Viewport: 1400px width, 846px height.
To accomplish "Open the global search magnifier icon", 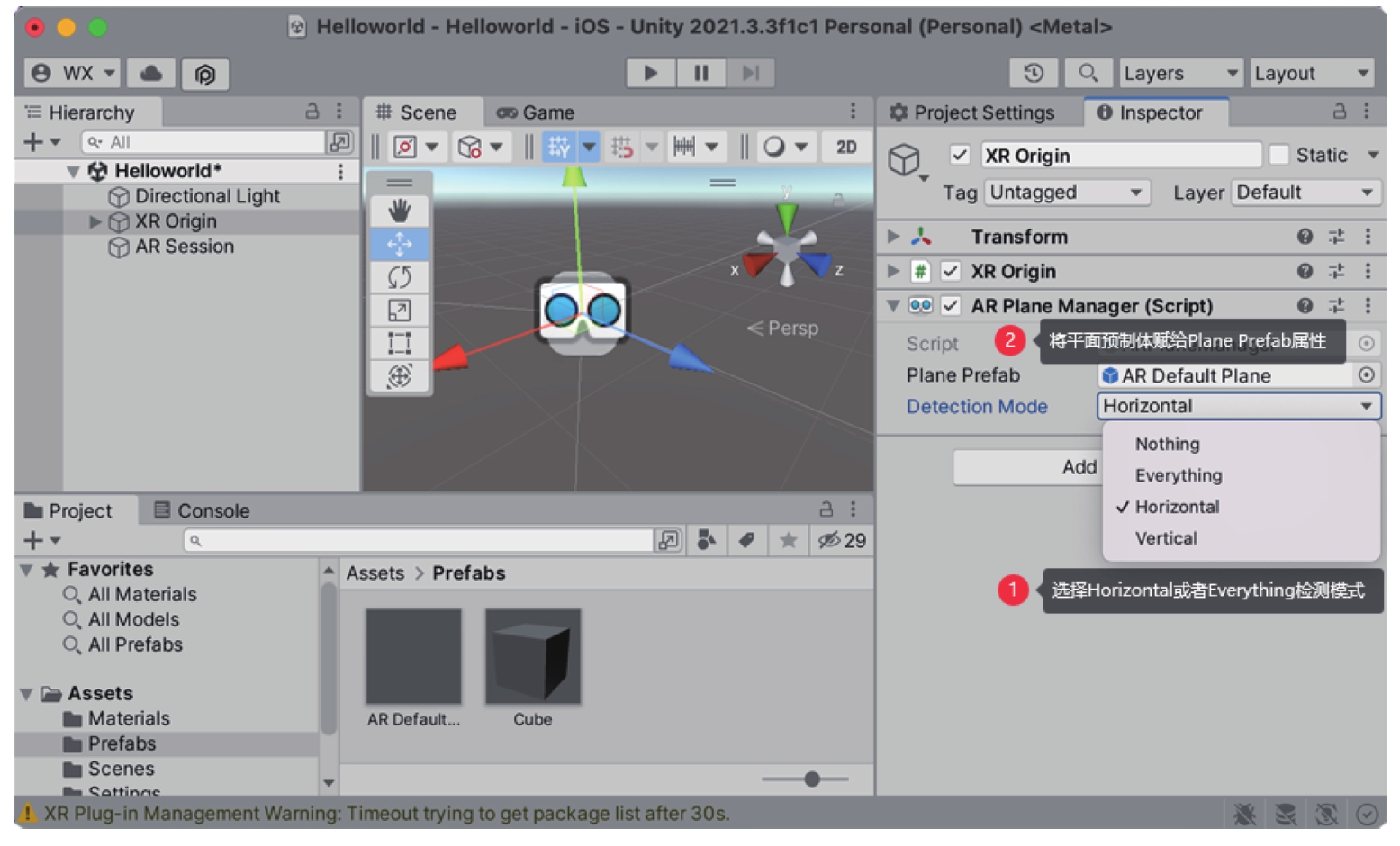I will pyautogui.click(x=1088, y=73).
